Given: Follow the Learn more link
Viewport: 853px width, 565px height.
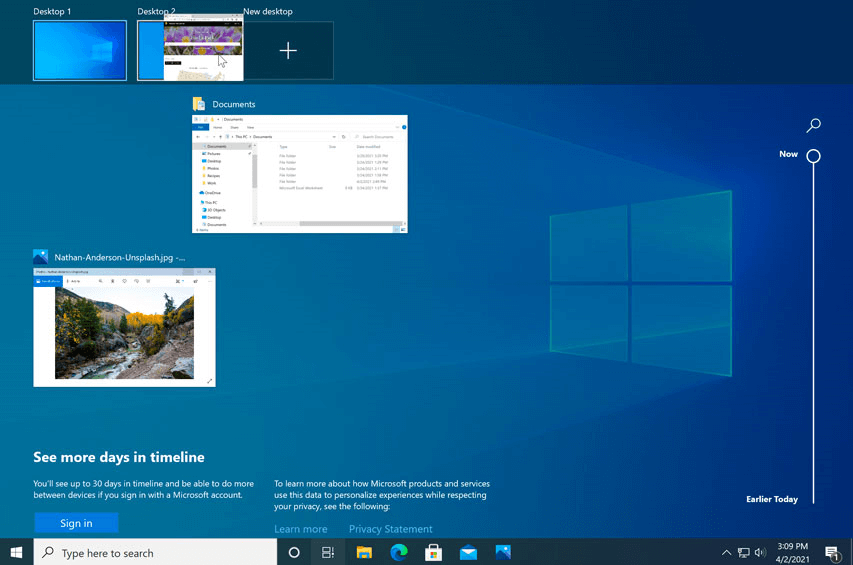Looking at the screenshot, I should 300,529.
